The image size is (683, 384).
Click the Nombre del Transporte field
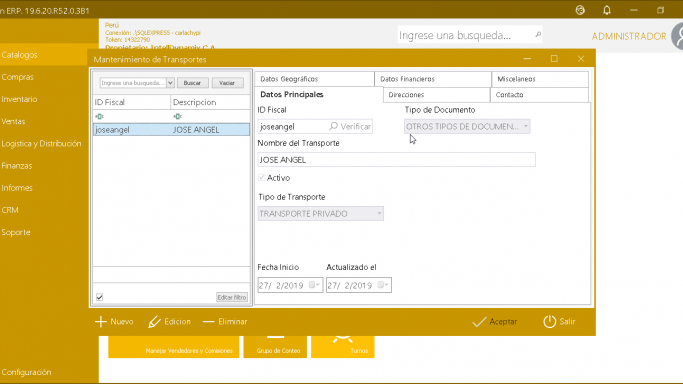coord(396,160)
